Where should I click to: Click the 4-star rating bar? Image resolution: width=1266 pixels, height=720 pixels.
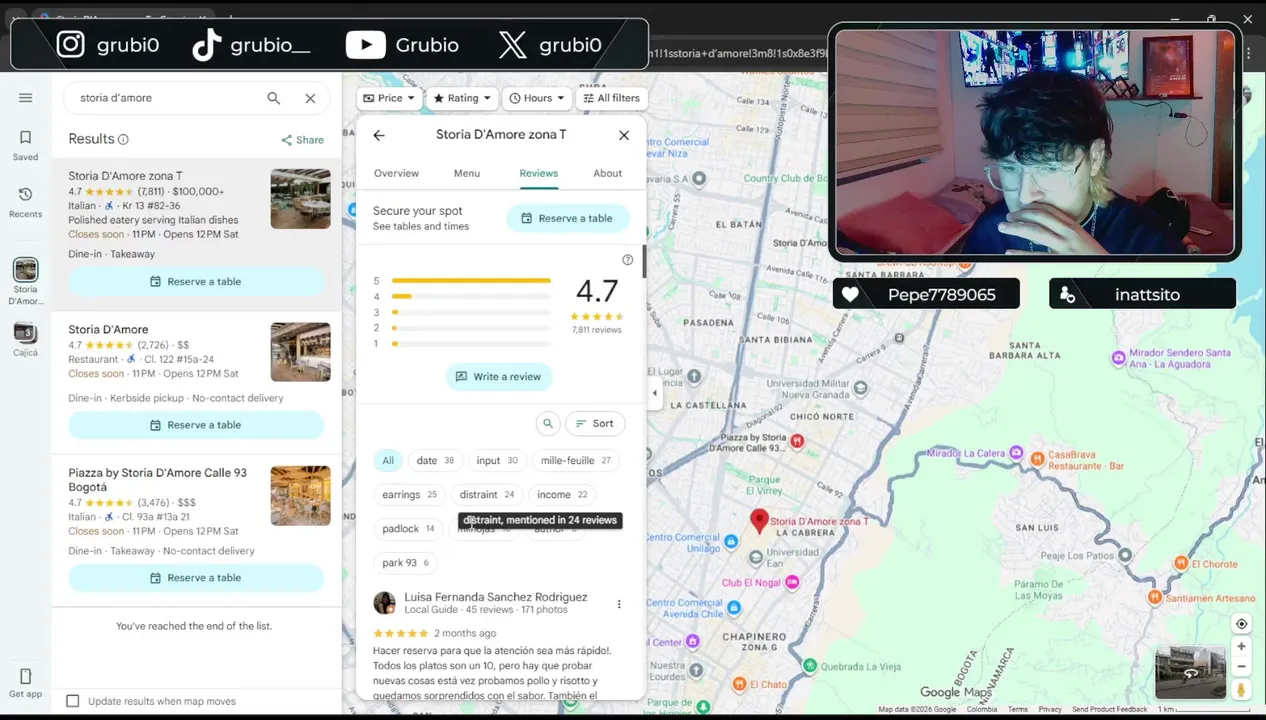471,296
